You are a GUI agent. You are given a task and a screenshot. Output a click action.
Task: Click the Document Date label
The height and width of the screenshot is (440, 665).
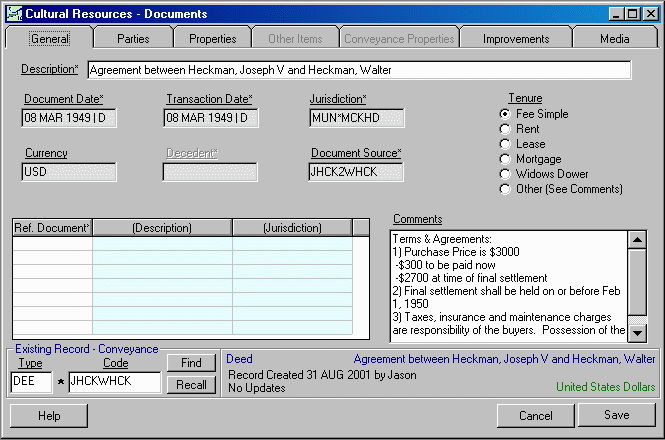click(64, 99)
